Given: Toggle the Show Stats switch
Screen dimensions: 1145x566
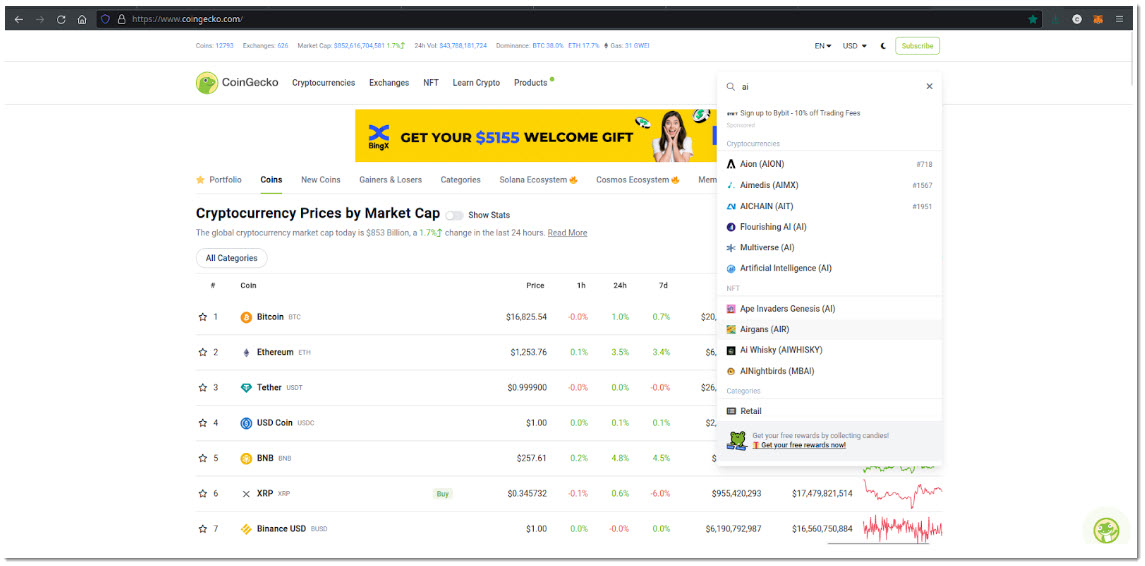Looking at the screenshot, I should [x=454, y=215].
